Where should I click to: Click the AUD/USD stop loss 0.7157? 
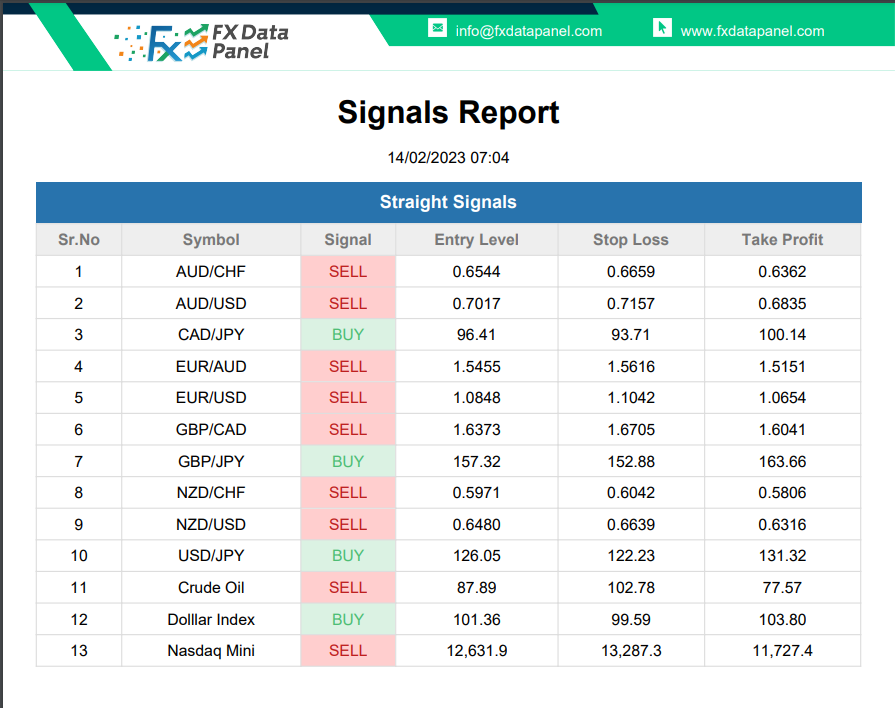click(631, 303)
